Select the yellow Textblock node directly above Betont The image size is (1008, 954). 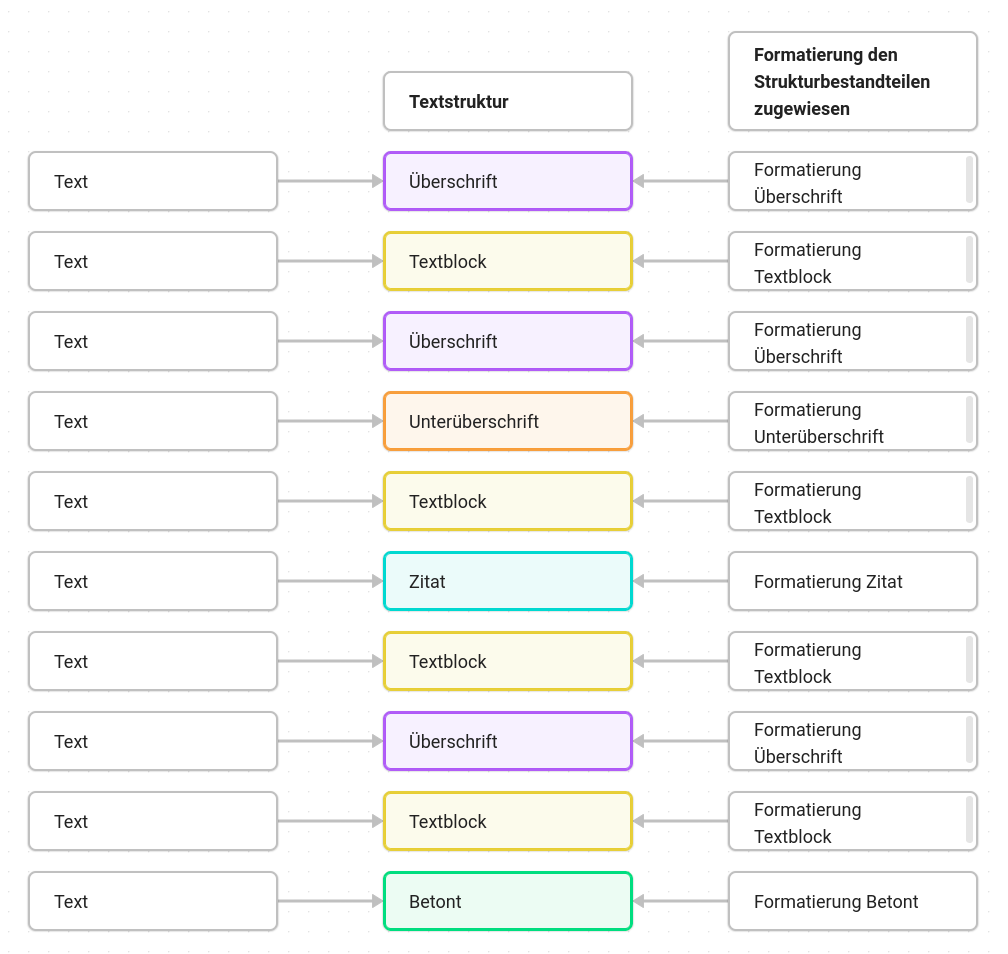point(508,822)
